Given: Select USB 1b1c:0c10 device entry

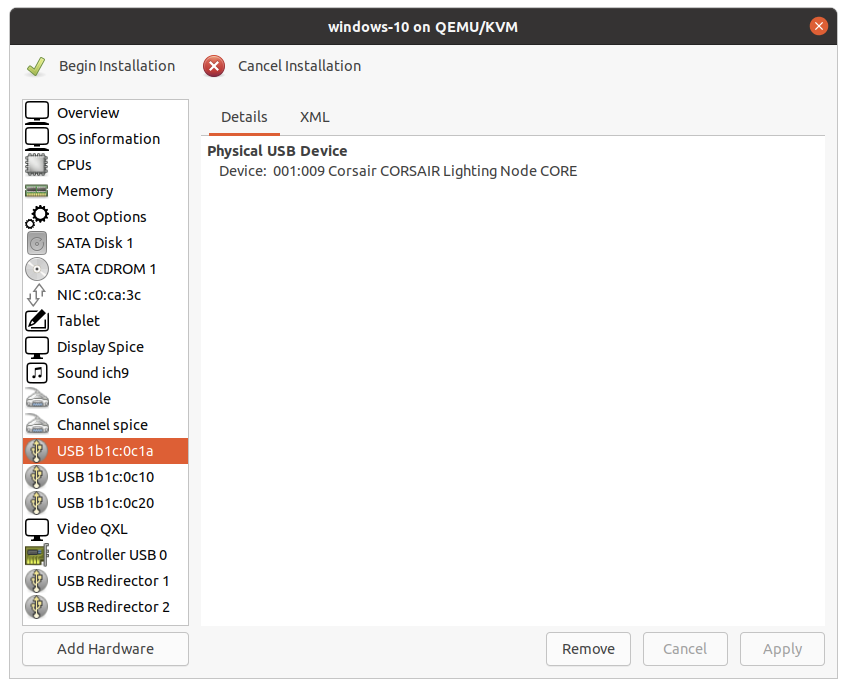Looking at the screenshot, I should pyautogui.click(x=105, y=477).
